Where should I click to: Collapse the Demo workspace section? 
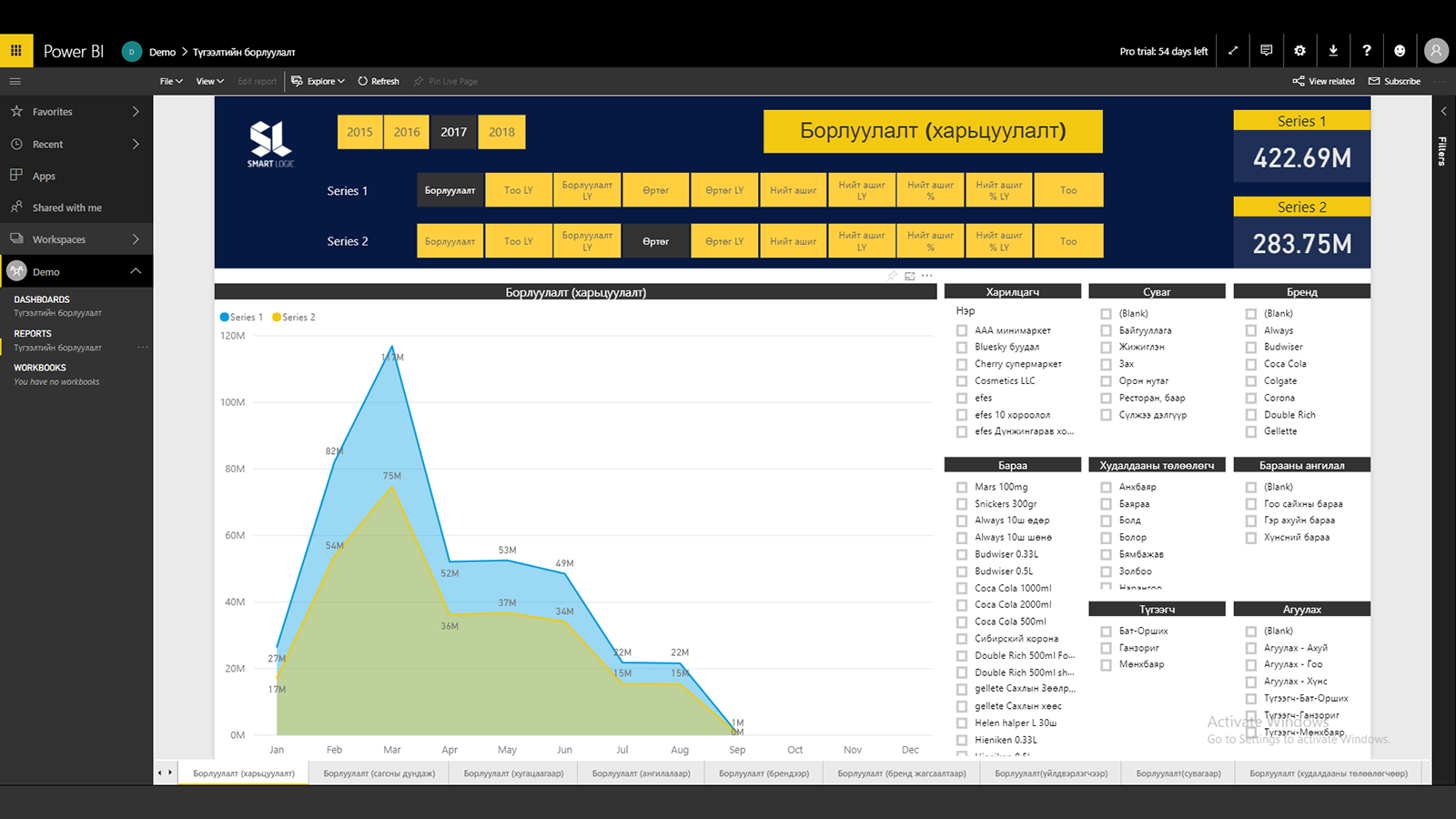pos(136,271)
